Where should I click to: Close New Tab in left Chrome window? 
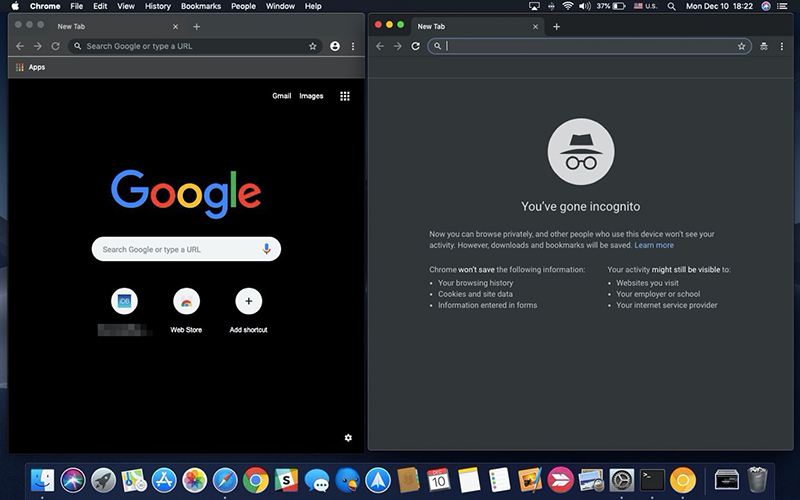(176, 27)
